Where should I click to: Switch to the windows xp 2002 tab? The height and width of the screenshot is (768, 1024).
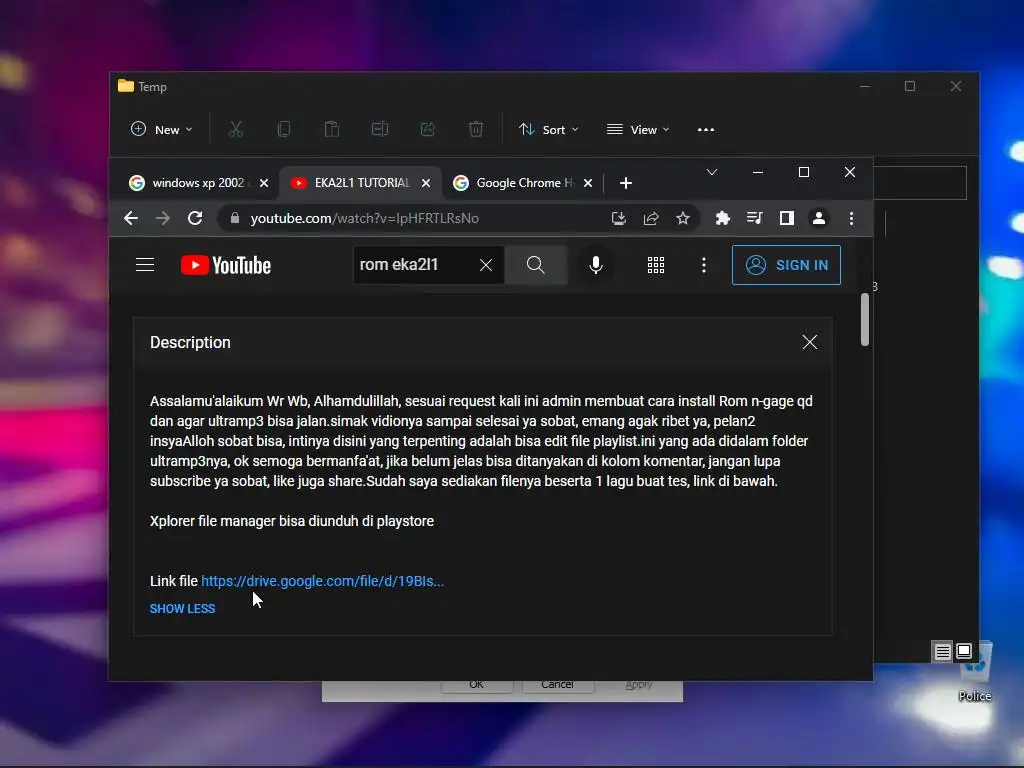pyautogui.click(x=197, y=183)
